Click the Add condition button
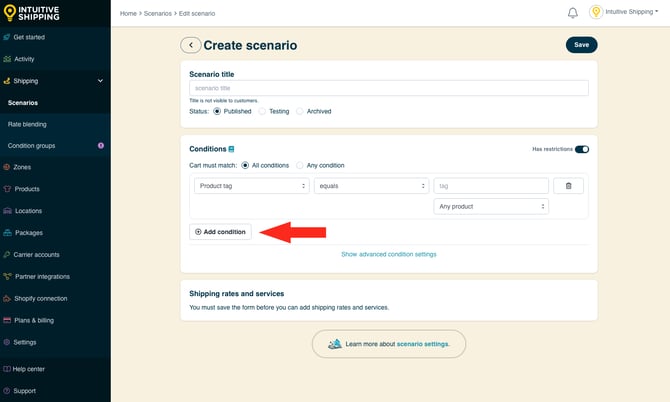The height and width of the screenshot is (402, 670). (x=220, y=232)
